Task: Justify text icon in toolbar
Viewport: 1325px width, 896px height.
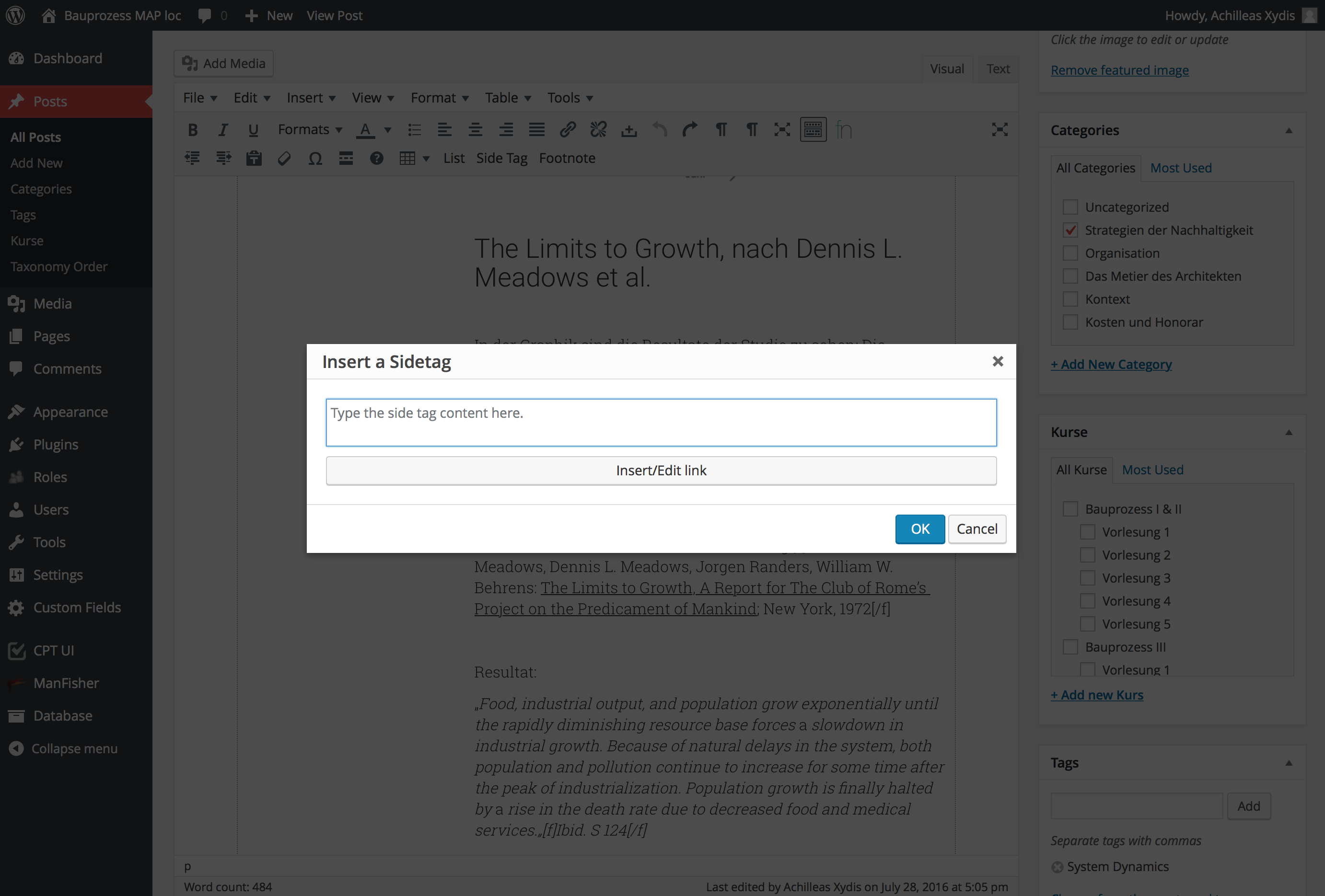Action: 536,130
